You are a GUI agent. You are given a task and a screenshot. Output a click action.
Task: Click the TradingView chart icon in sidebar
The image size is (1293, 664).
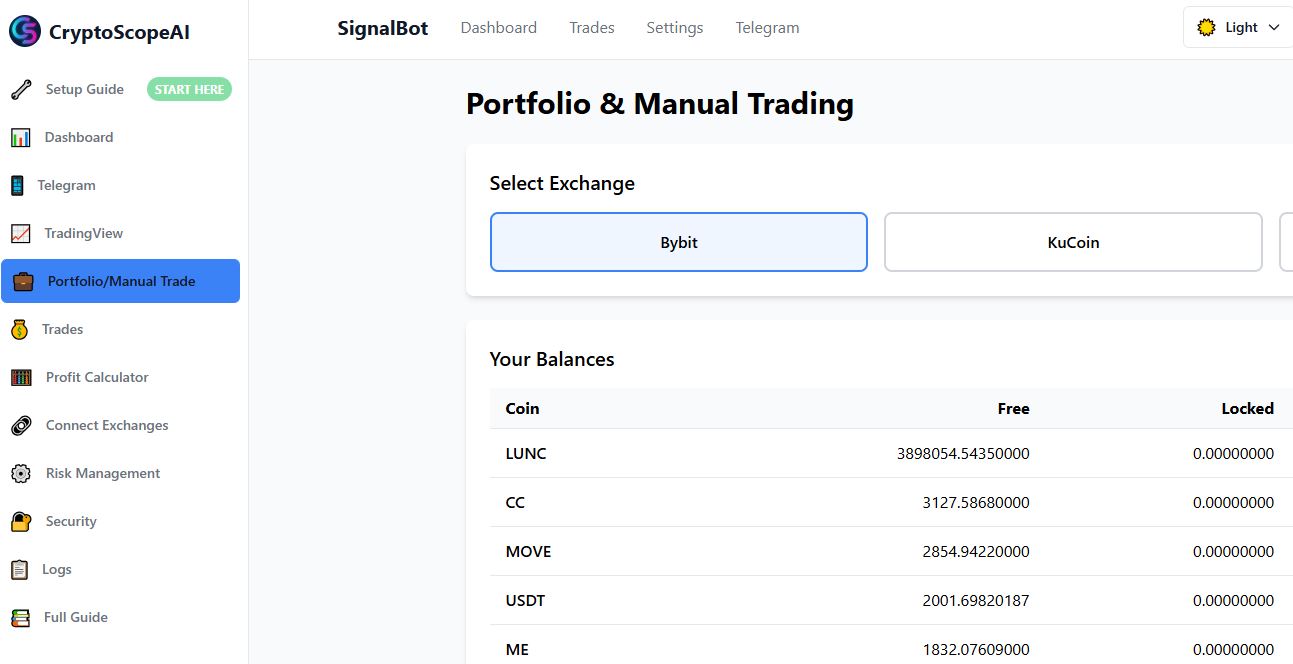[x=21, y=233]
